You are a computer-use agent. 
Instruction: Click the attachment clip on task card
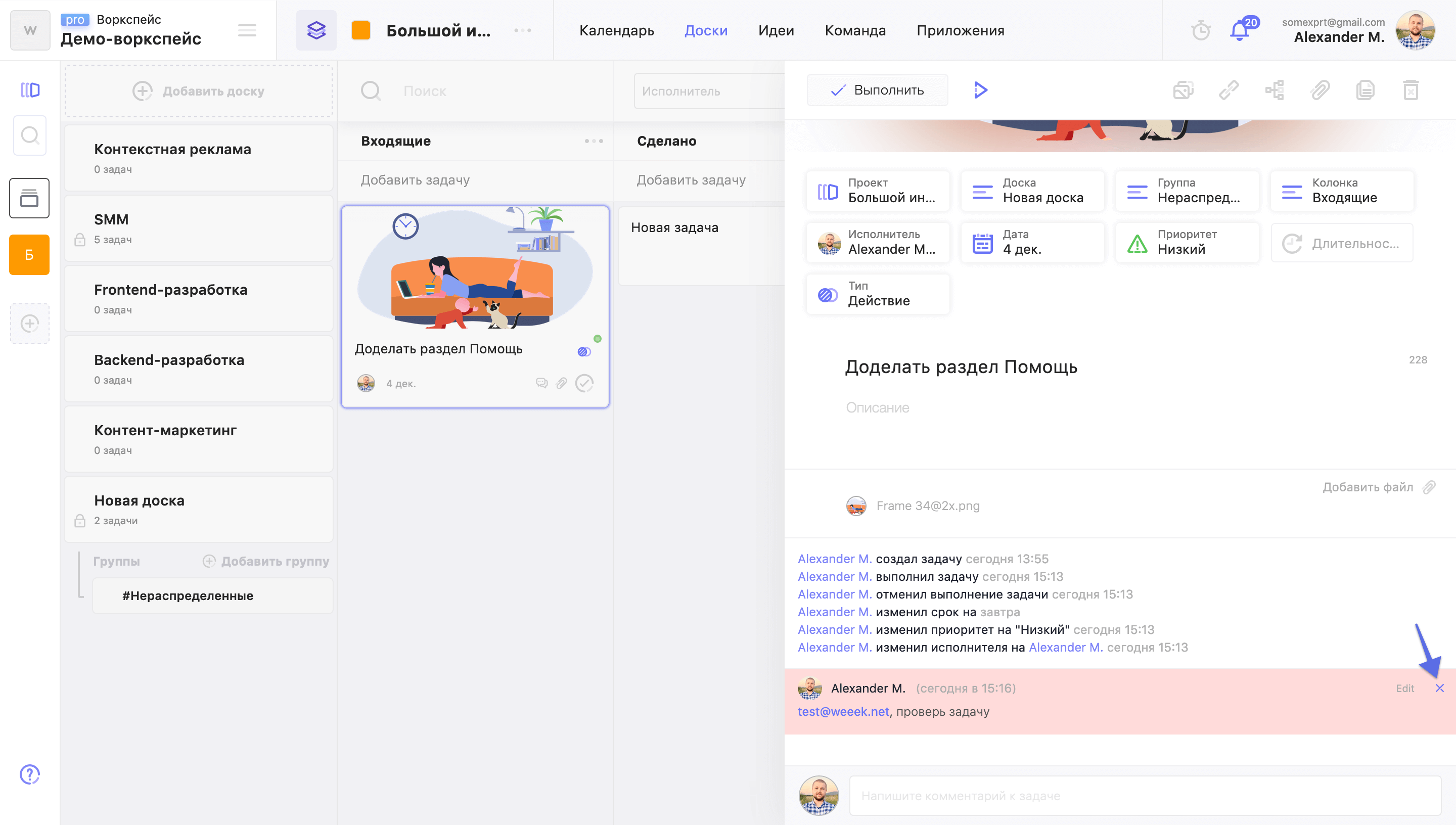[x=562, y=383]
